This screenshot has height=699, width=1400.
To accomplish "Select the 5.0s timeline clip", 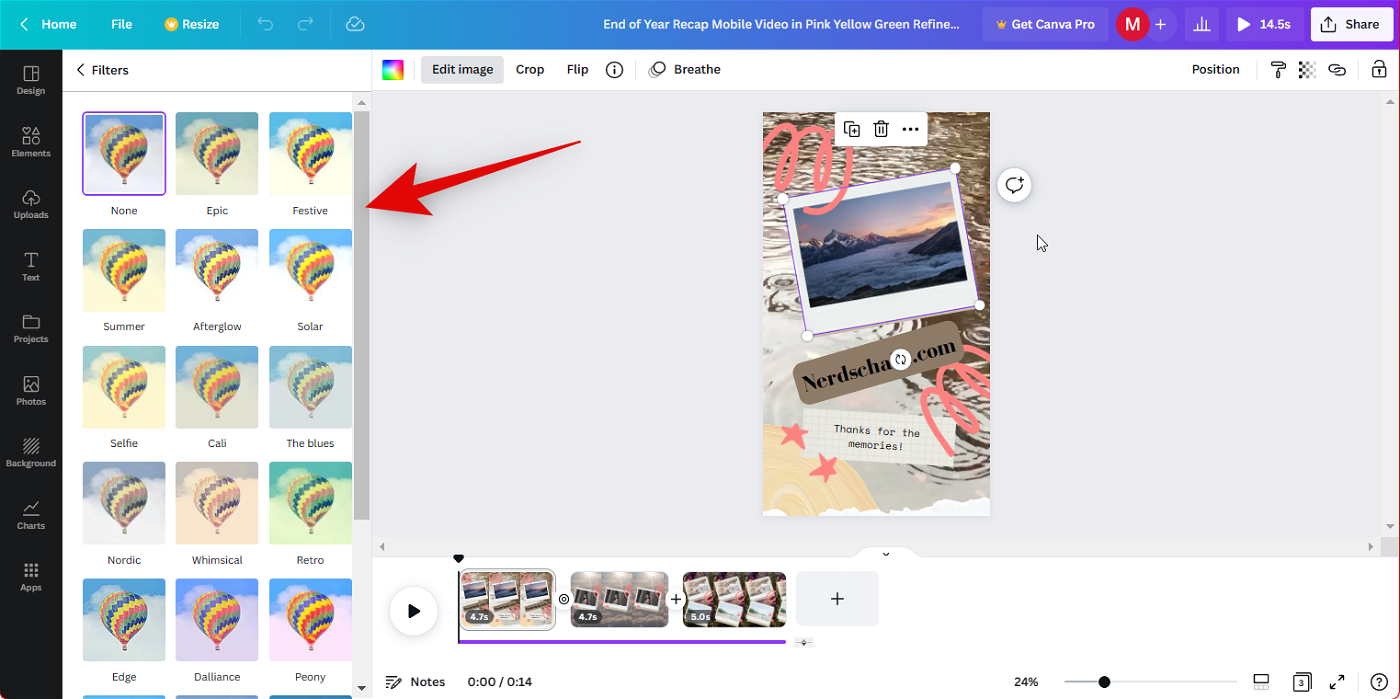I will coord(734,600).
